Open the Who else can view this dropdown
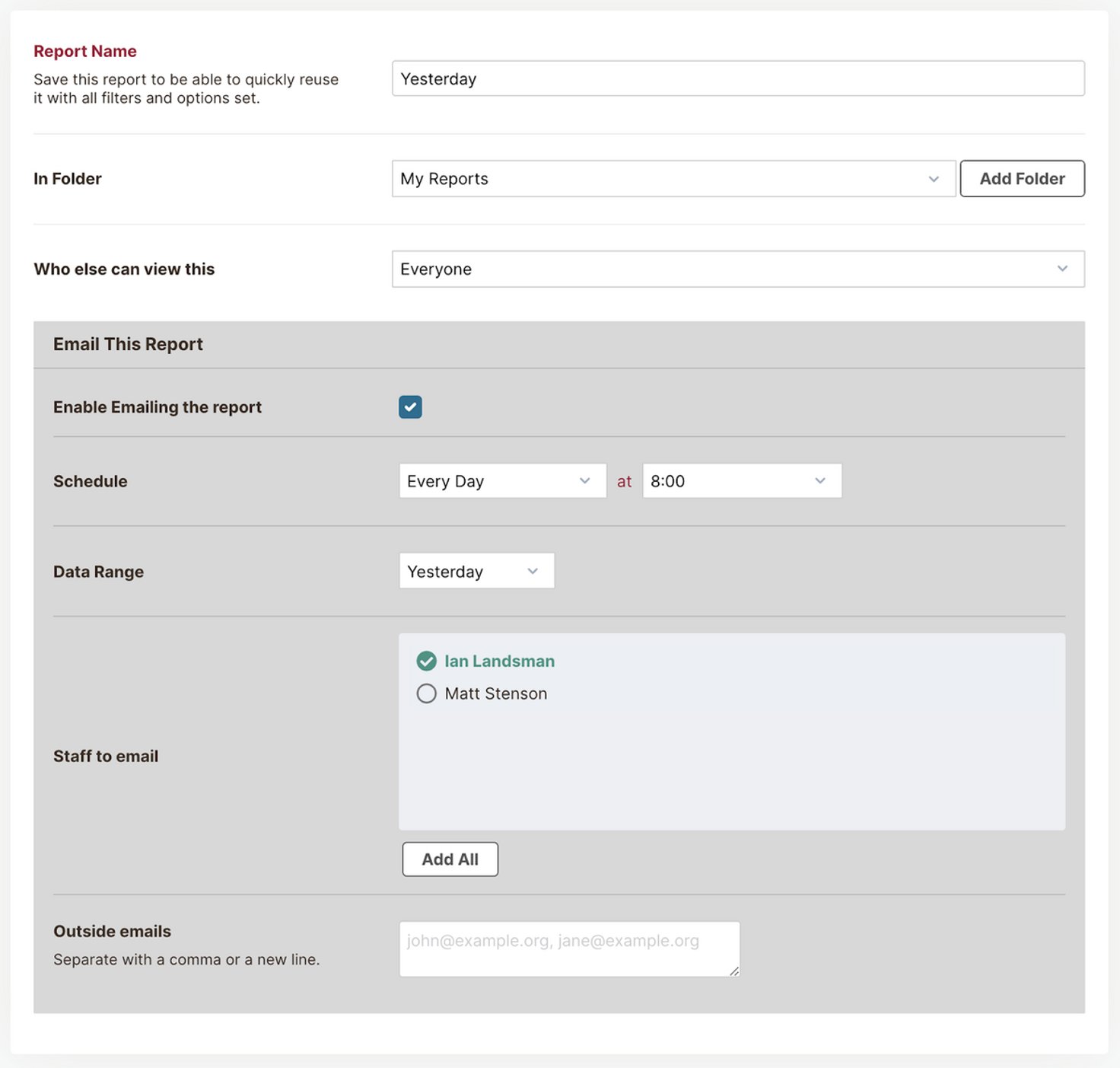The image size is (1120, 1068). [738, 269]
